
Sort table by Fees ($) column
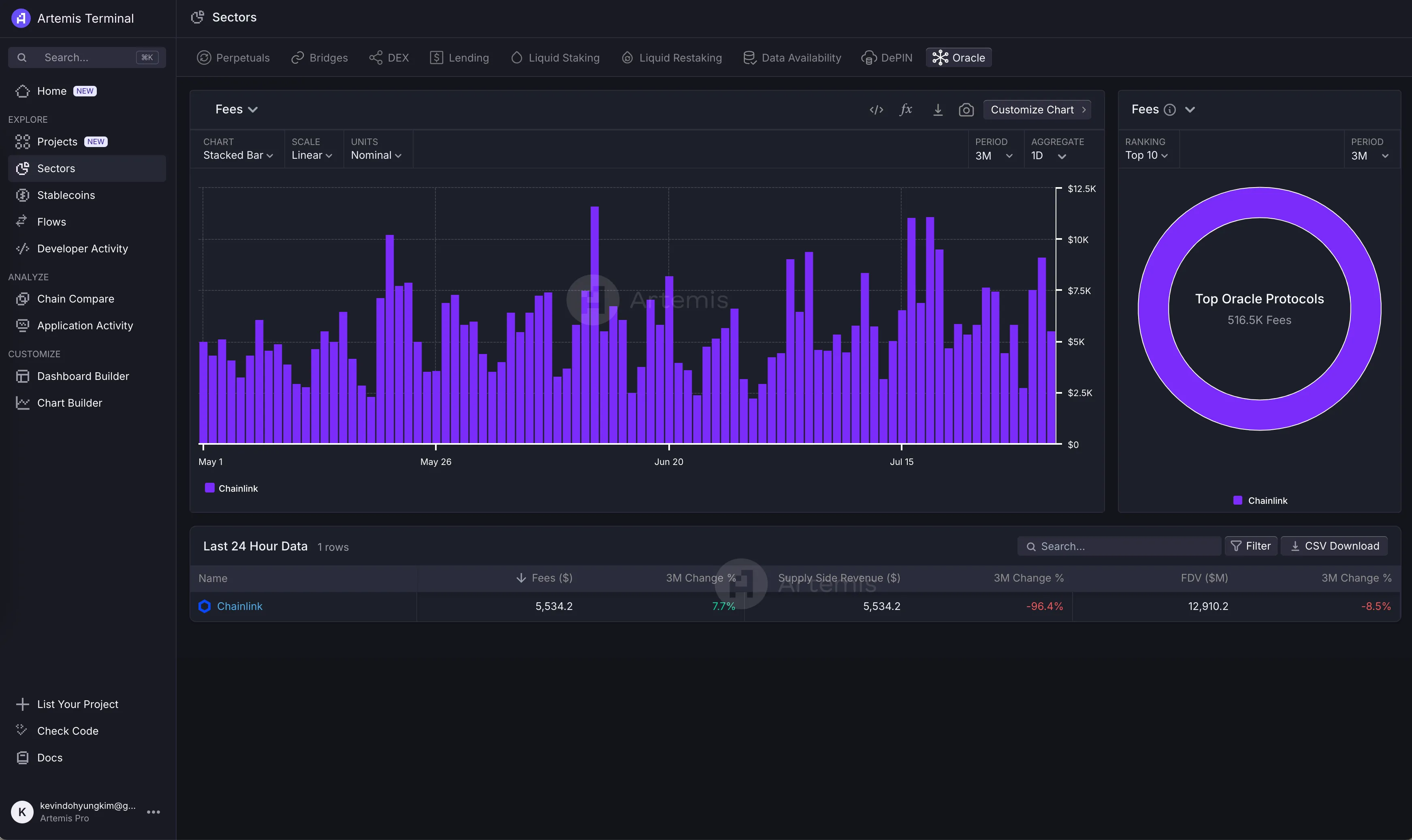coord(545,578)
